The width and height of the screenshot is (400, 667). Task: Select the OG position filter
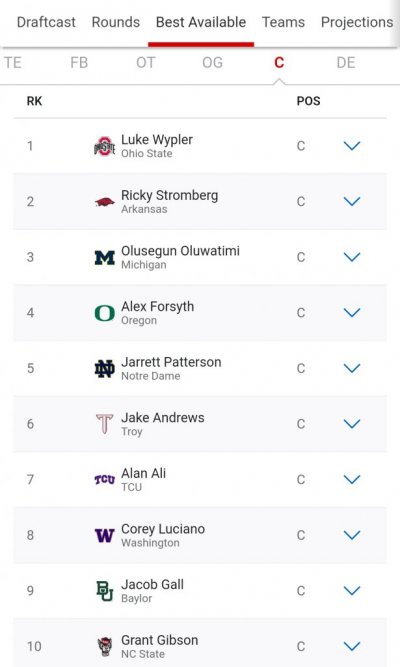click(x=212, y=63)
